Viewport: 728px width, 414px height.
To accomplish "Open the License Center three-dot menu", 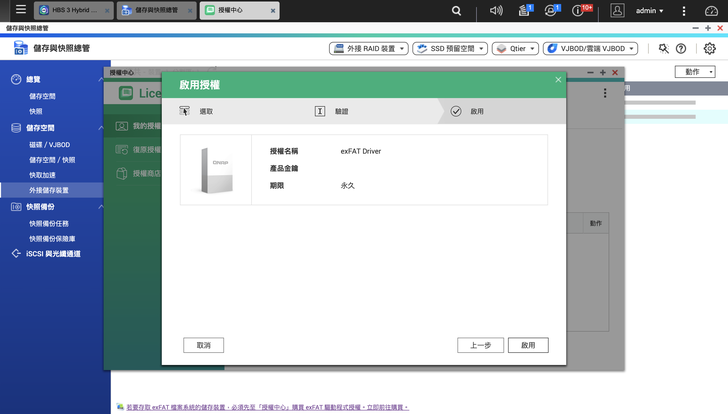I will pos(604,93).
